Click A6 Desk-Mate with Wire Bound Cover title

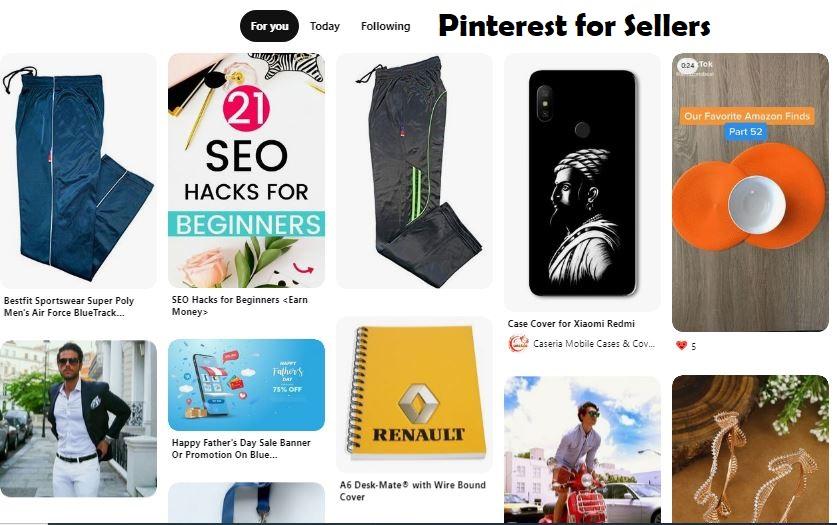pos(413,491)
